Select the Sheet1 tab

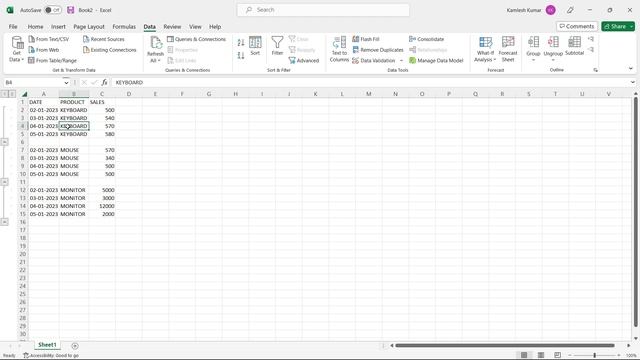(x=47, y=345)
